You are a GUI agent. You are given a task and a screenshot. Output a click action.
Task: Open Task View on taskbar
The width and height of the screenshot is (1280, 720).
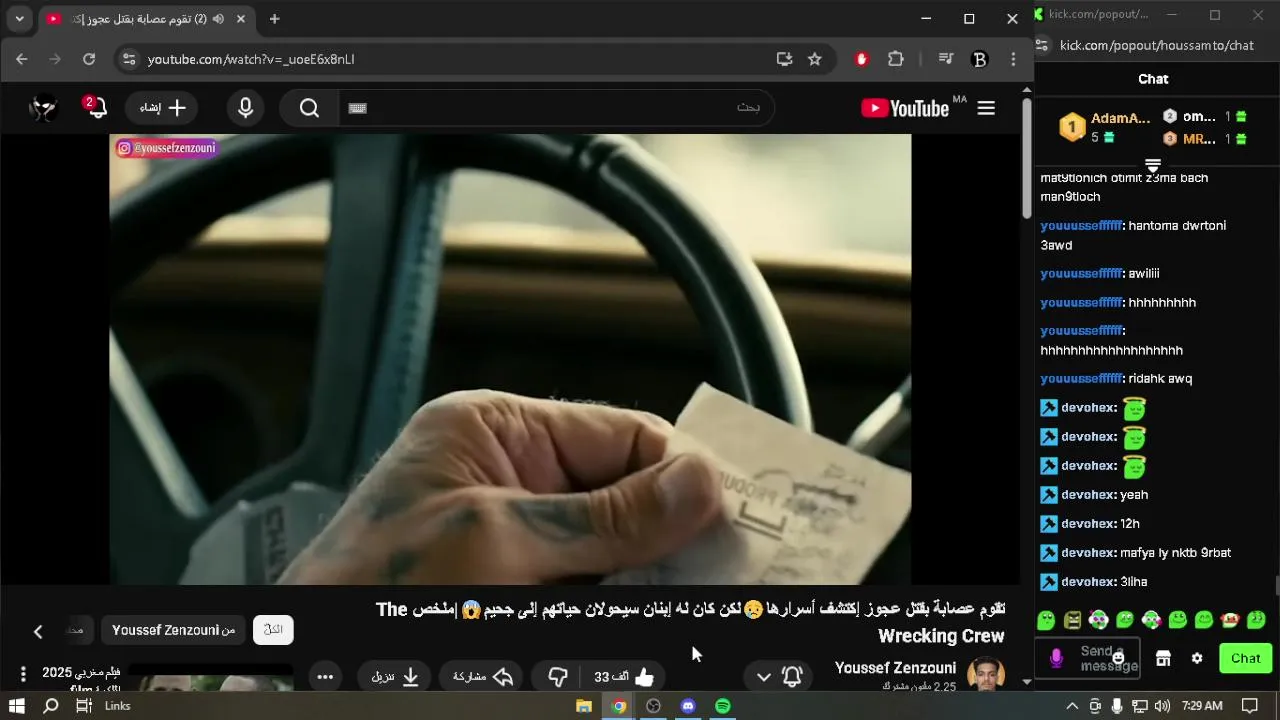pos(84,706)
